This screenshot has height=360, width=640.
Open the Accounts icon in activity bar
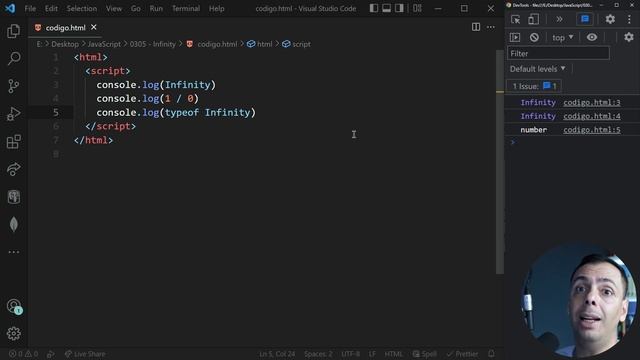pyautogui.click(x=14, y=306)
